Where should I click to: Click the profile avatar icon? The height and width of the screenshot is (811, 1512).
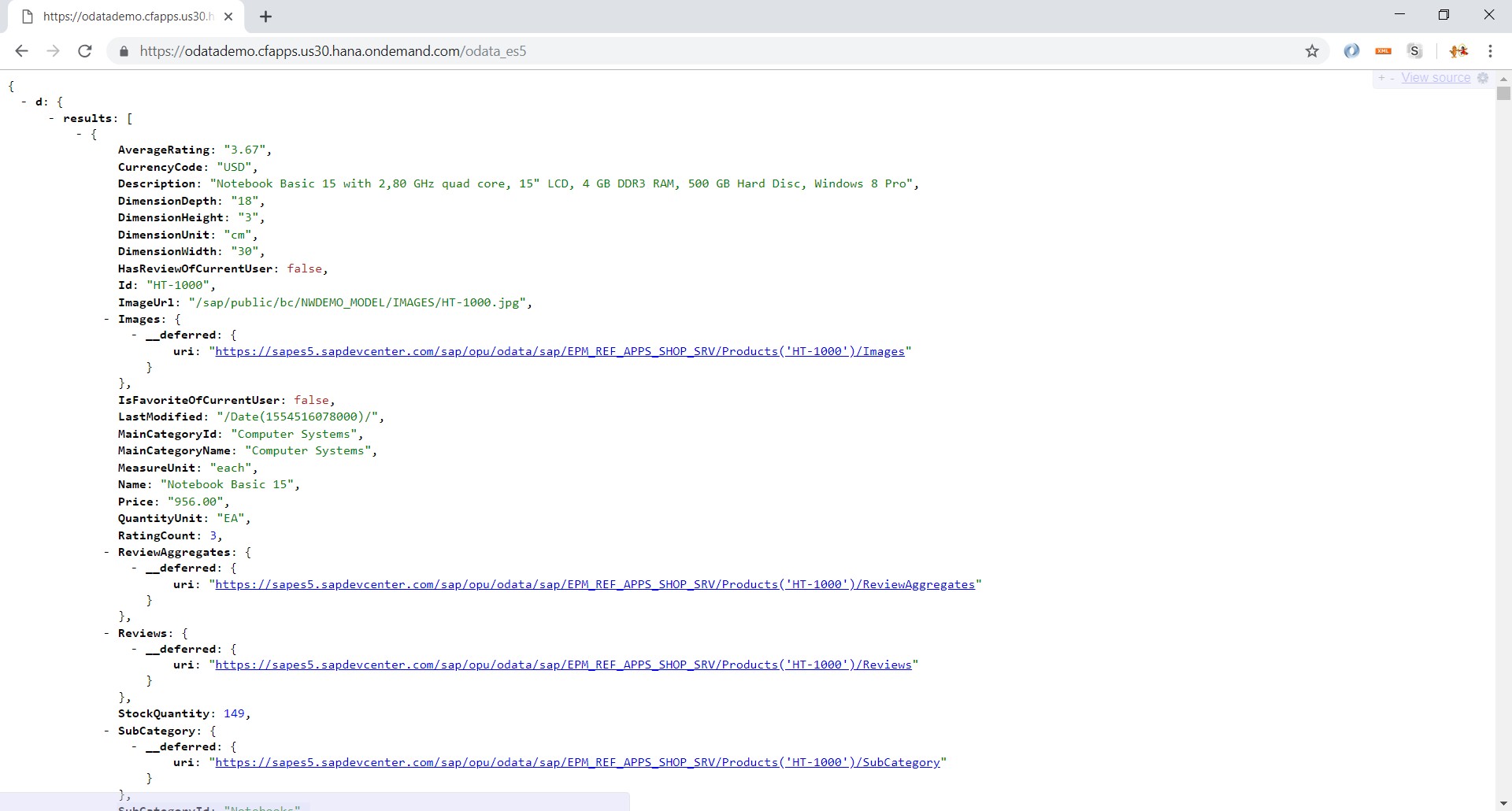(1458, 51)
